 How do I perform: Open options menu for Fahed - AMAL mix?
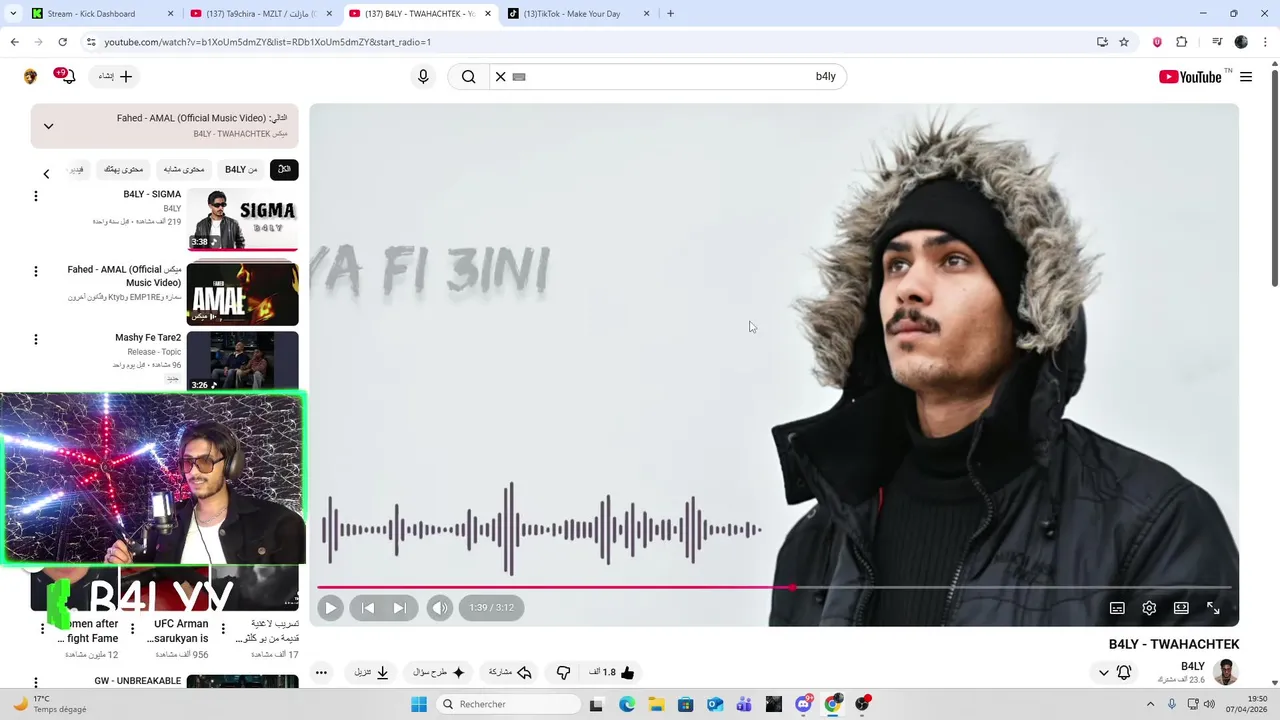coord(36,271)
